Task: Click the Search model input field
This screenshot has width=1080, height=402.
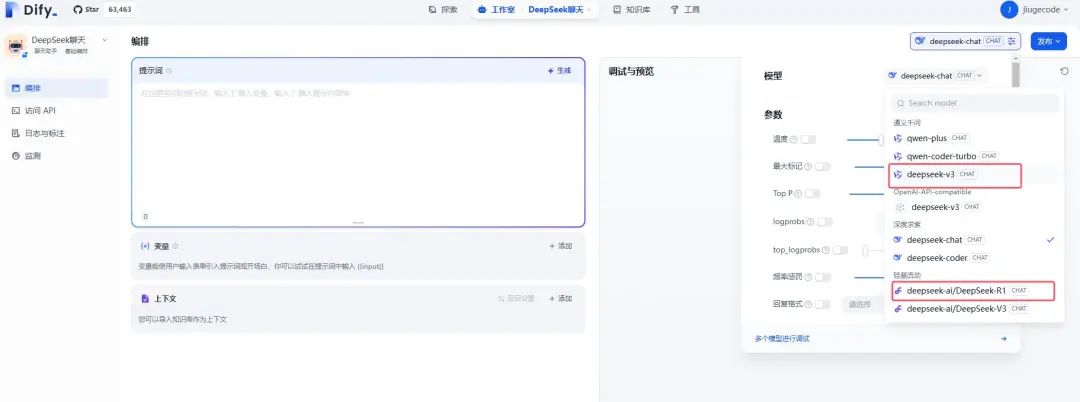Action: 975,103
